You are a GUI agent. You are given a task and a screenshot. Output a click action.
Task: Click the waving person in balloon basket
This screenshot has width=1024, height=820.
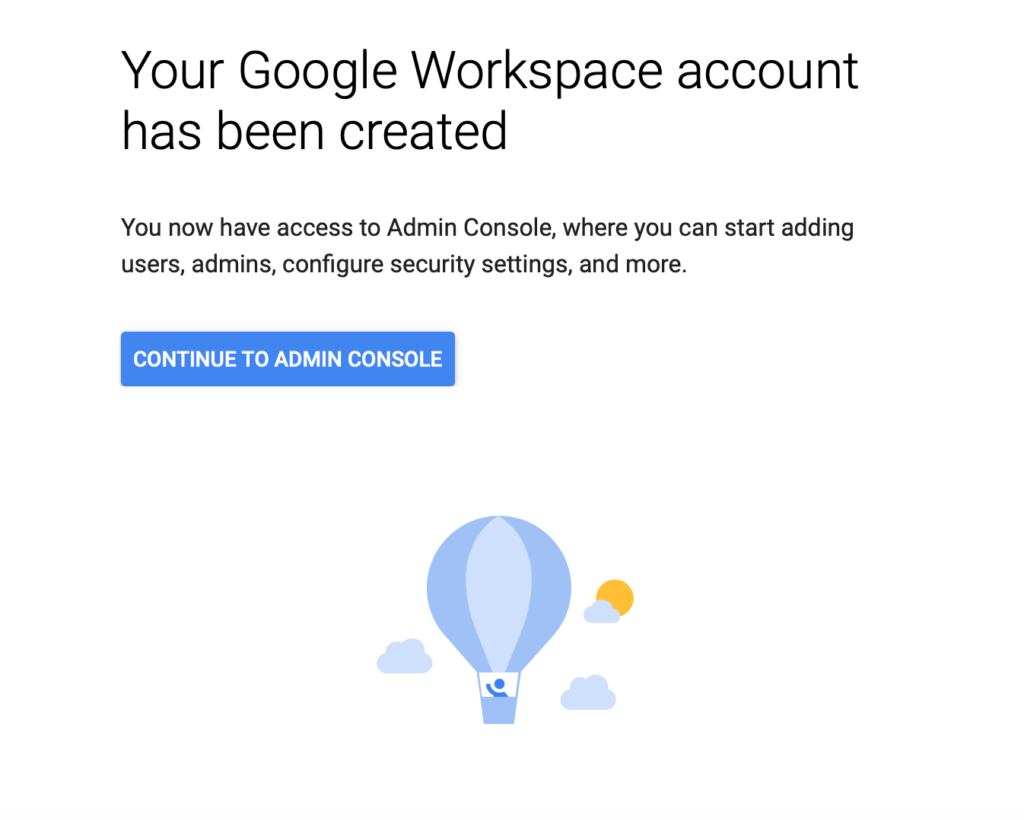coord(498,686)
